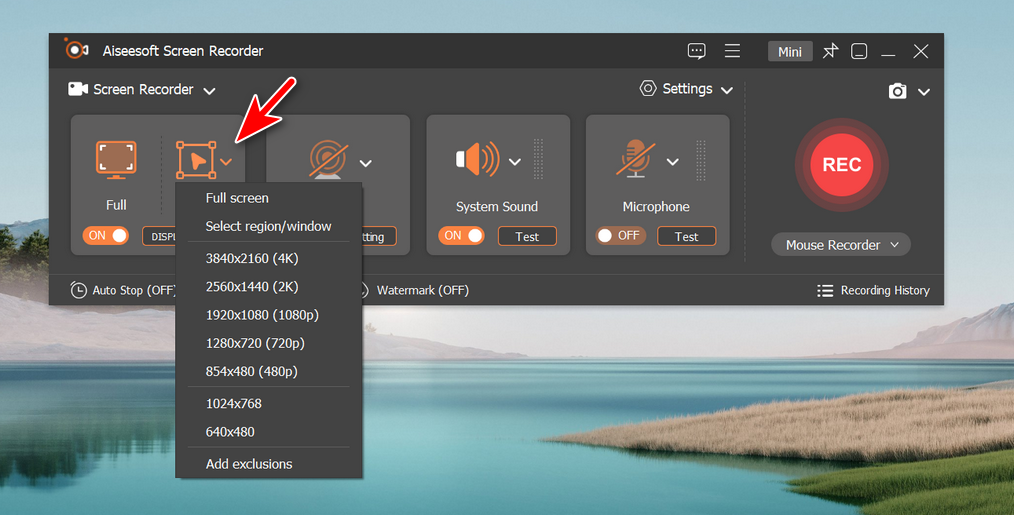Adjust the System Sound volume level bar

pos(539,160)
